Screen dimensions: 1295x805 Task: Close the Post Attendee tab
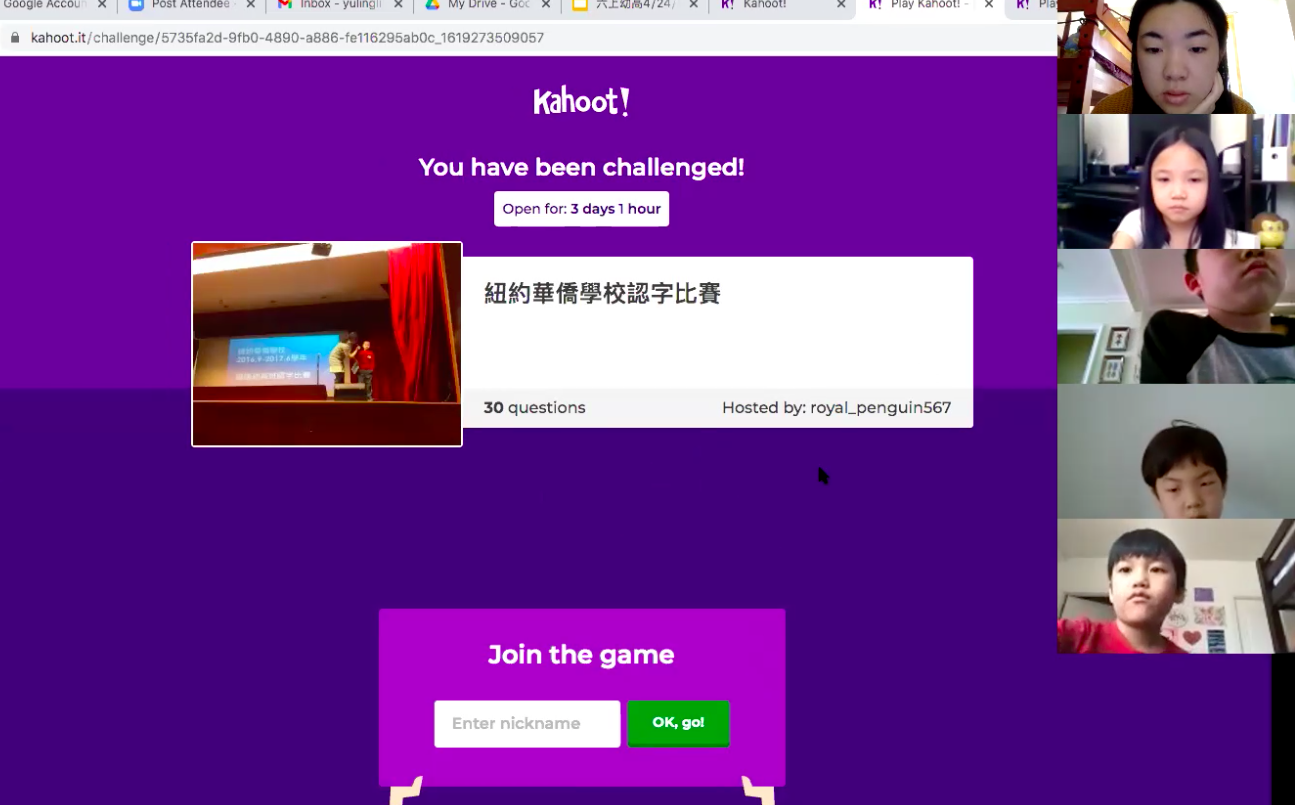(251, 5)
